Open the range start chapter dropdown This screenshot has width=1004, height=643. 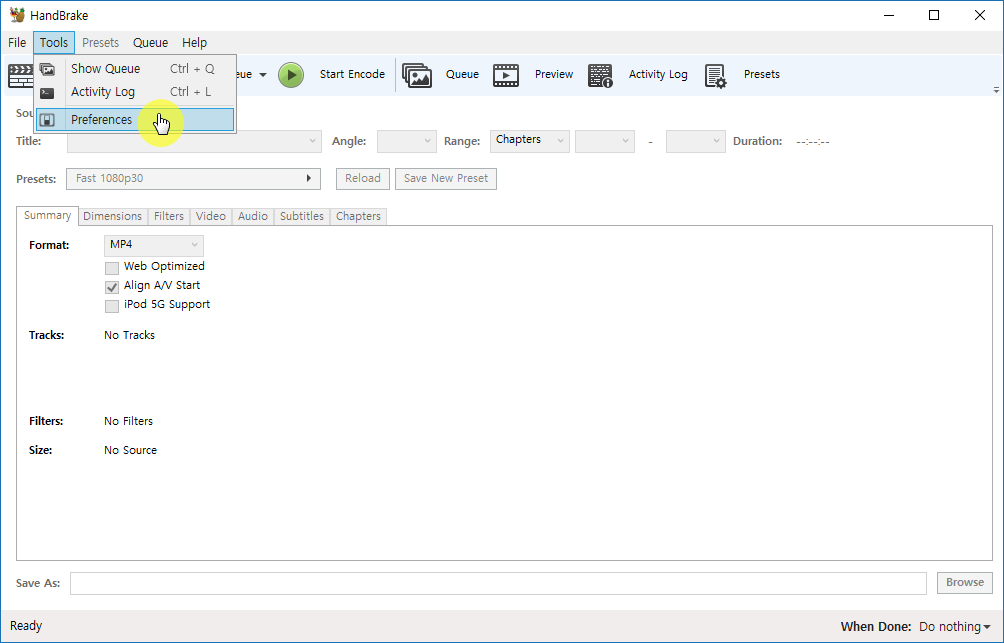(x=605, y=141)
